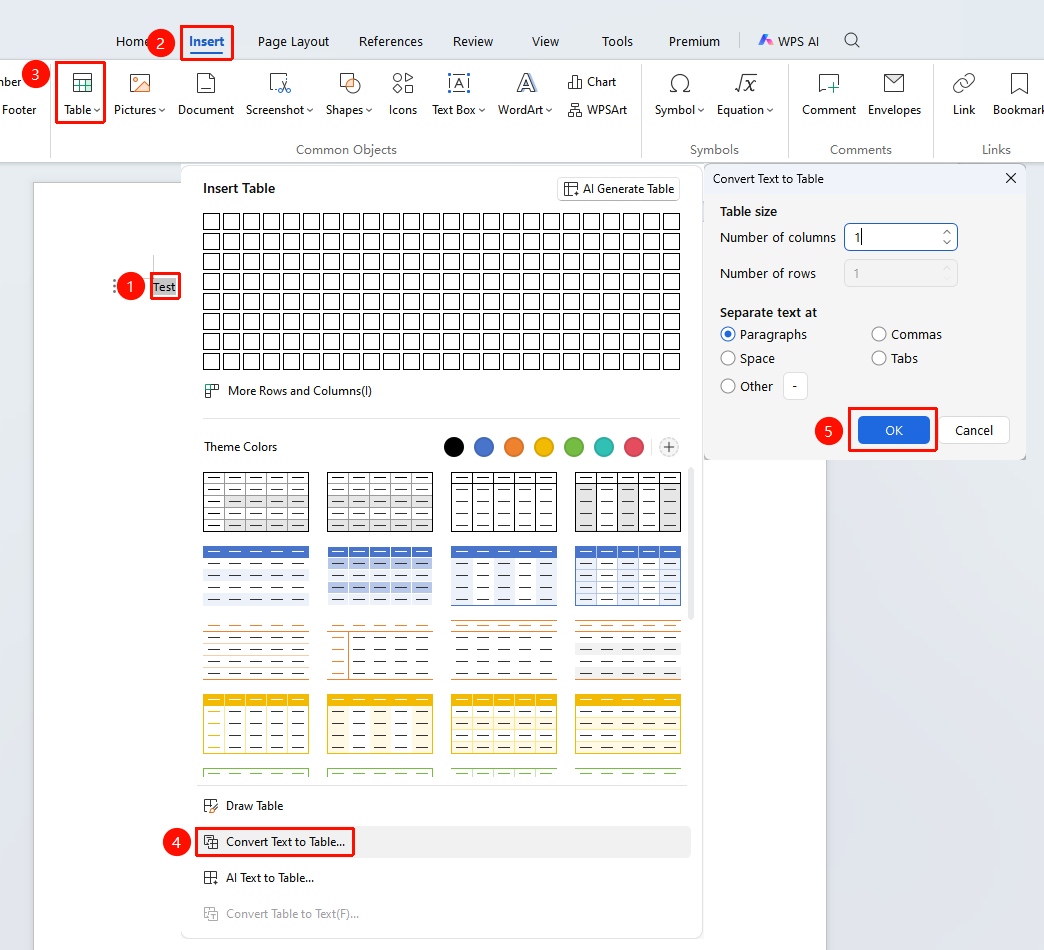Cancel the Convert Text to Table dialog
This screenshot has height=950, width=1044.
974,430
